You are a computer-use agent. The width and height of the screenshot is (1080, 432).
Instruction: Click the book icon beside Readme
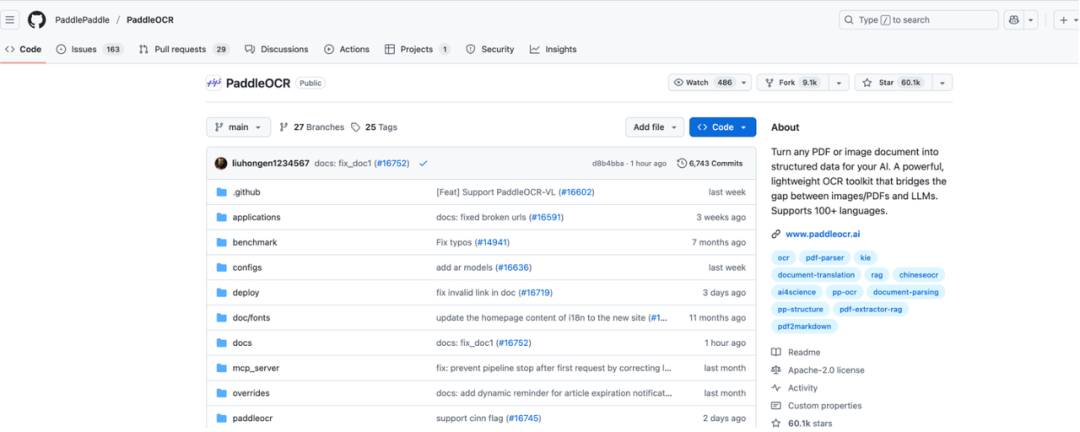[776, 352]
